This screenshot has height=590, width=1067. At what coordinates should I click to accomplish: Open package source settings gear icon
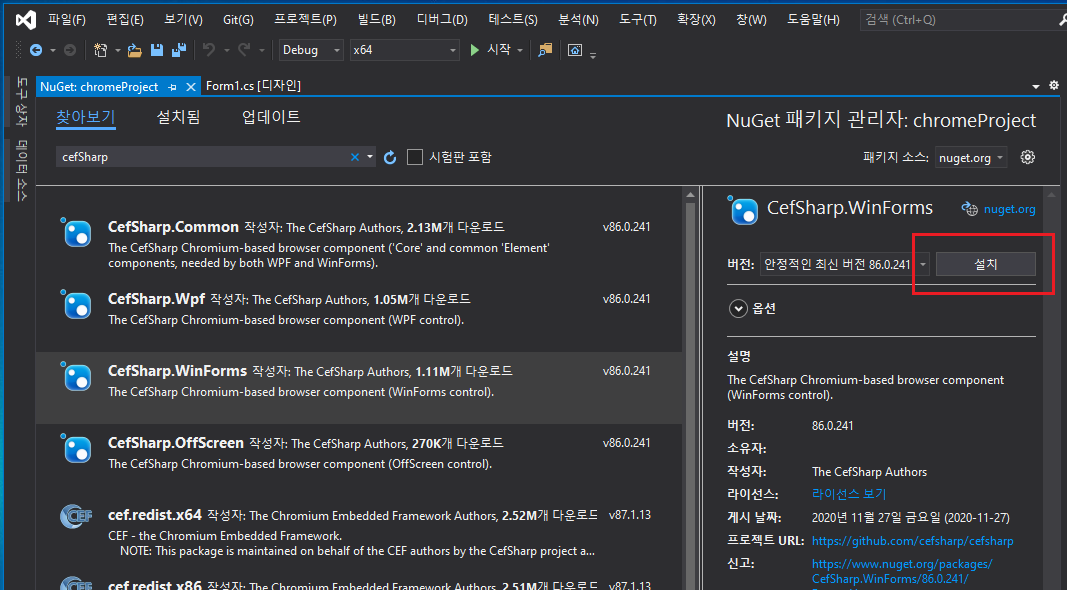tap(1028, 157)
